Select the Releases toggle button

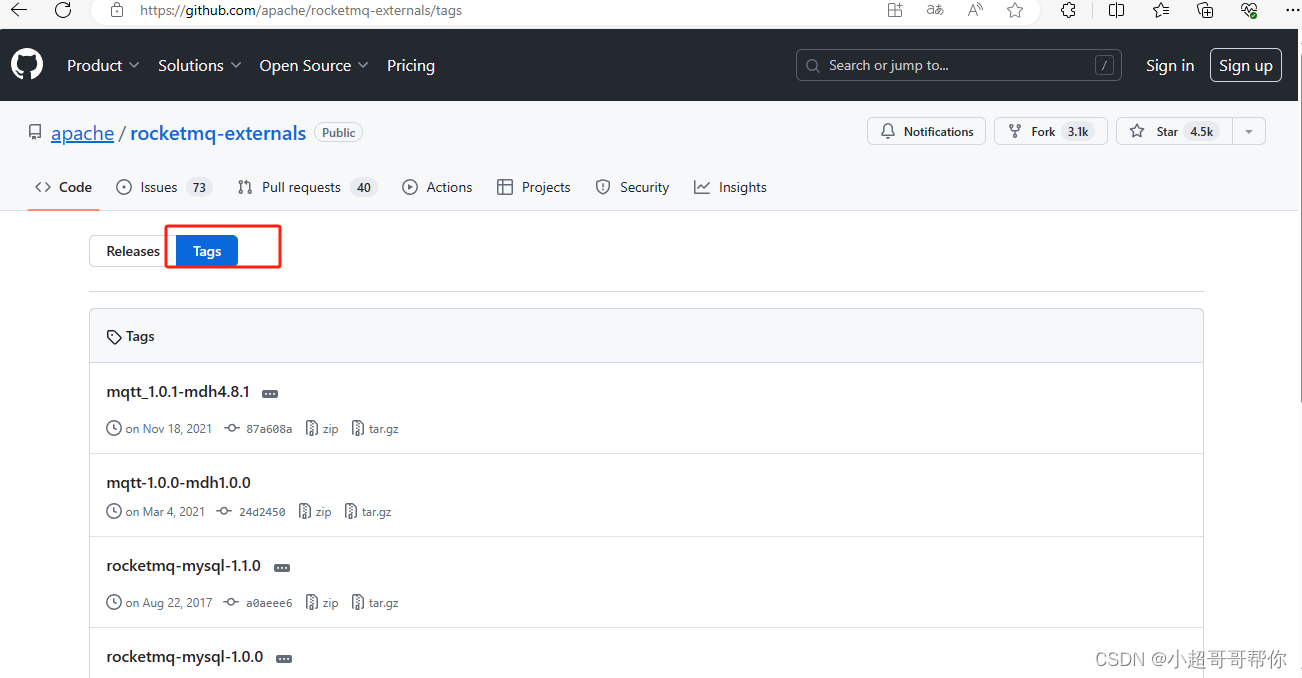tap(133, 251)
